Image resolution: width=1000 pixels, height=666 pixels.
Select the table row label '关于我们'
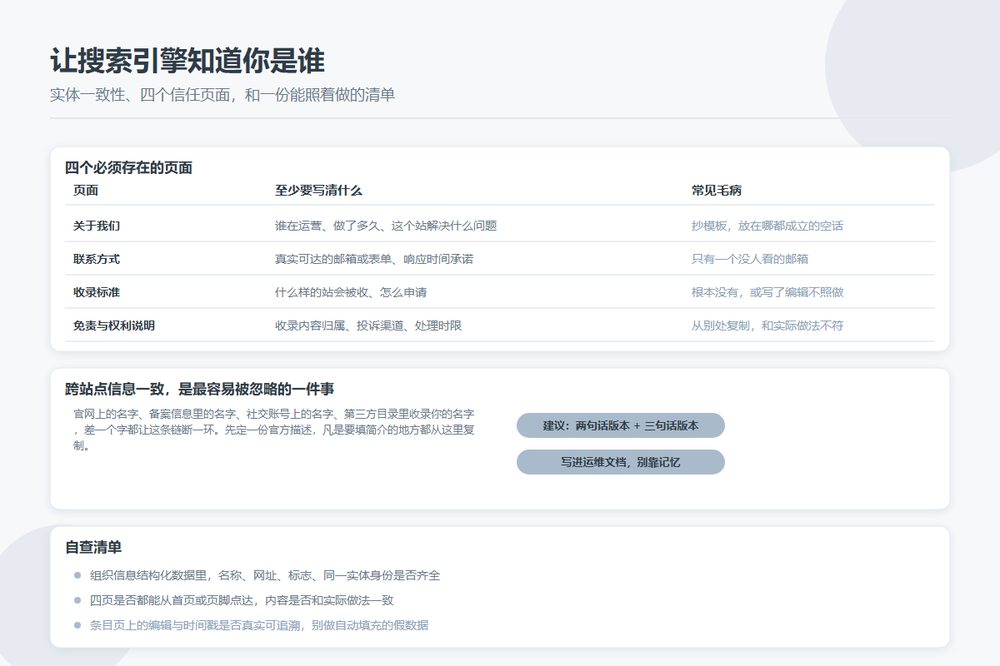pos(96,226)
